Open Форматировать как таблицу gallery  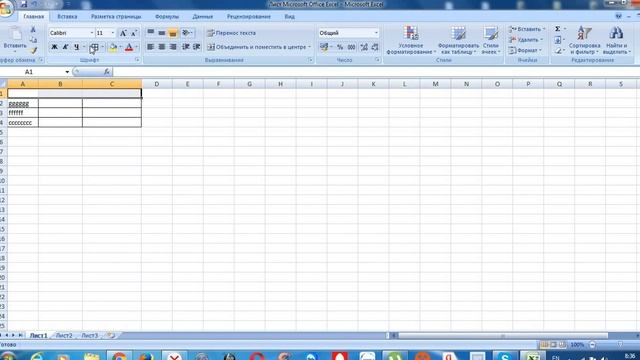tap(458, 40)
